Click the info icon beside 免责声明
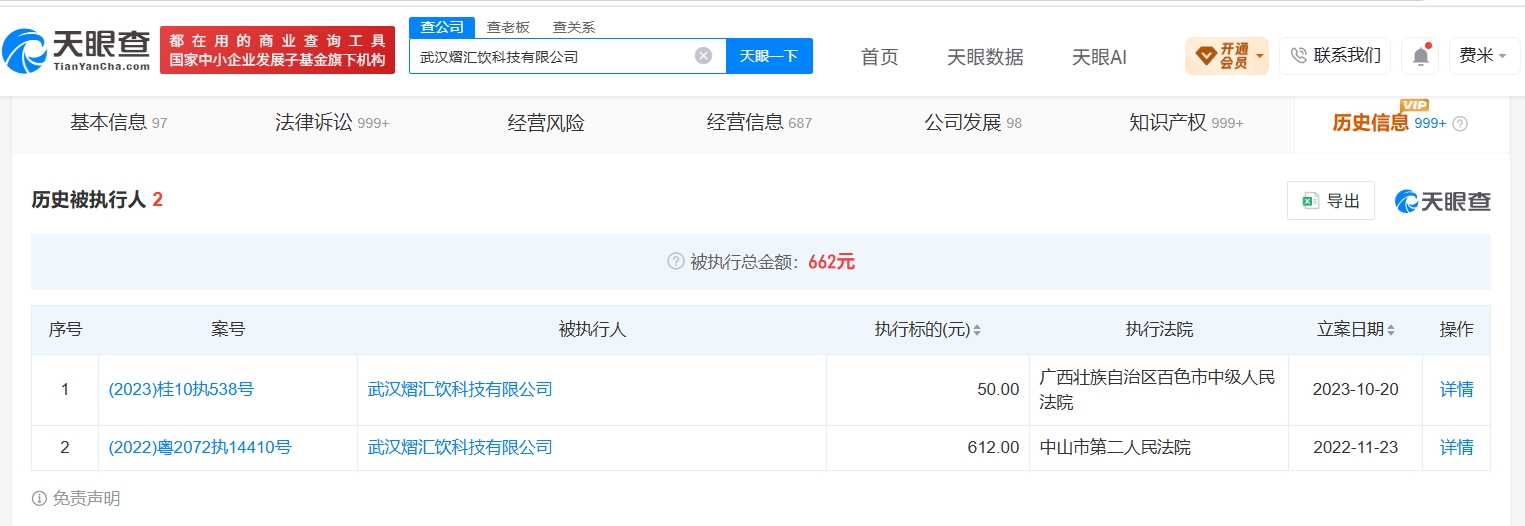Screen dimensions: 1525x526 tap(39, 498)
